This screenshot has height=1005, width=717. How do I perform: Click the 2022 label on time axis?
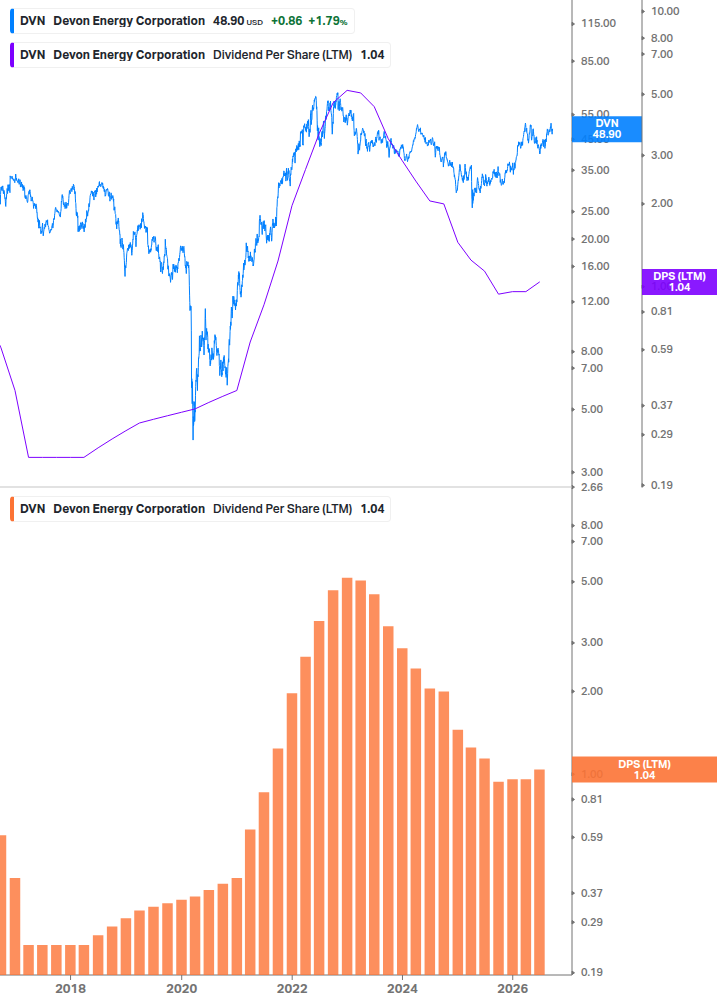(292, 988)
